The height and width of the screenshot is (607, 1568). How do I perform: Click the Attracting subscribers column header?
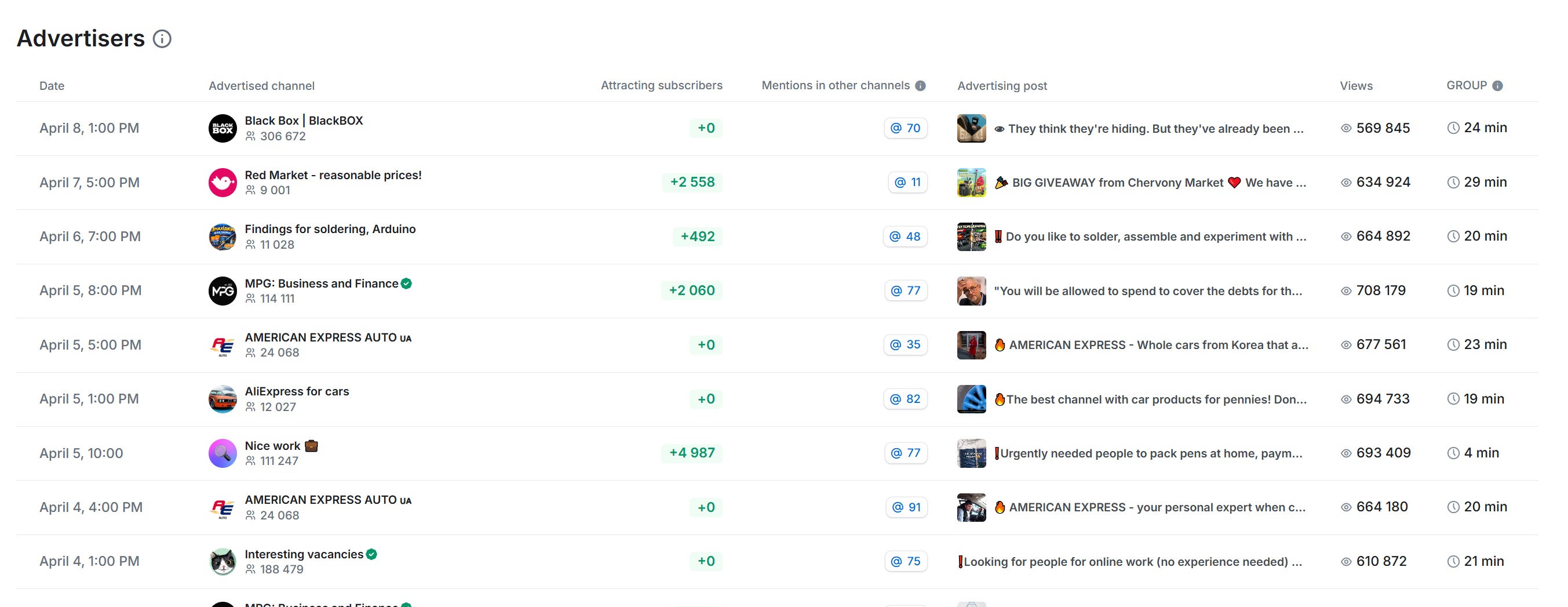[662, 86]
